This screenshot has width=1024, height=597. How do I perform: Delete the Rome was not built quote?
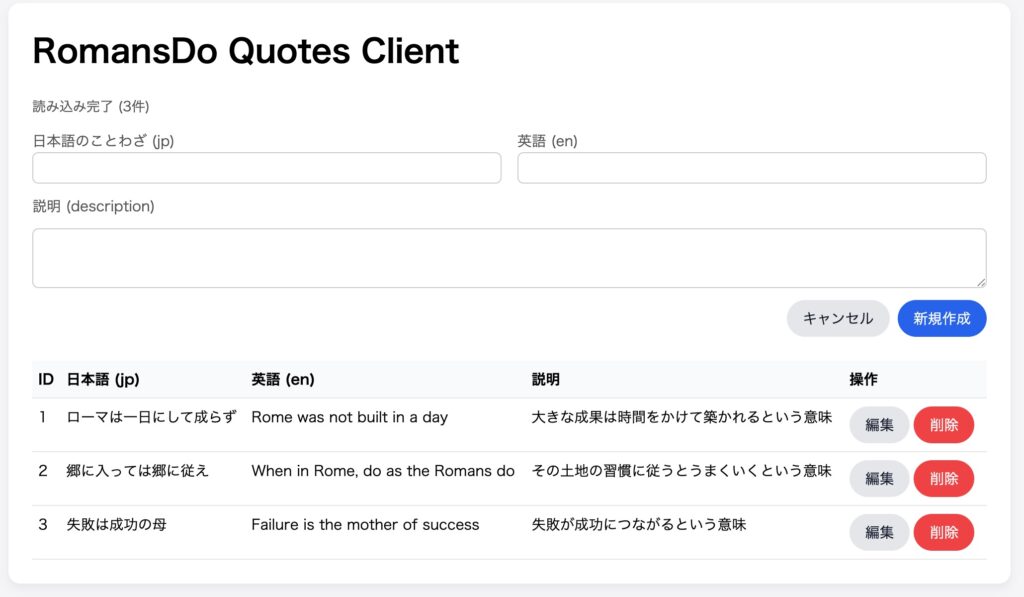[x=943, y=424]
